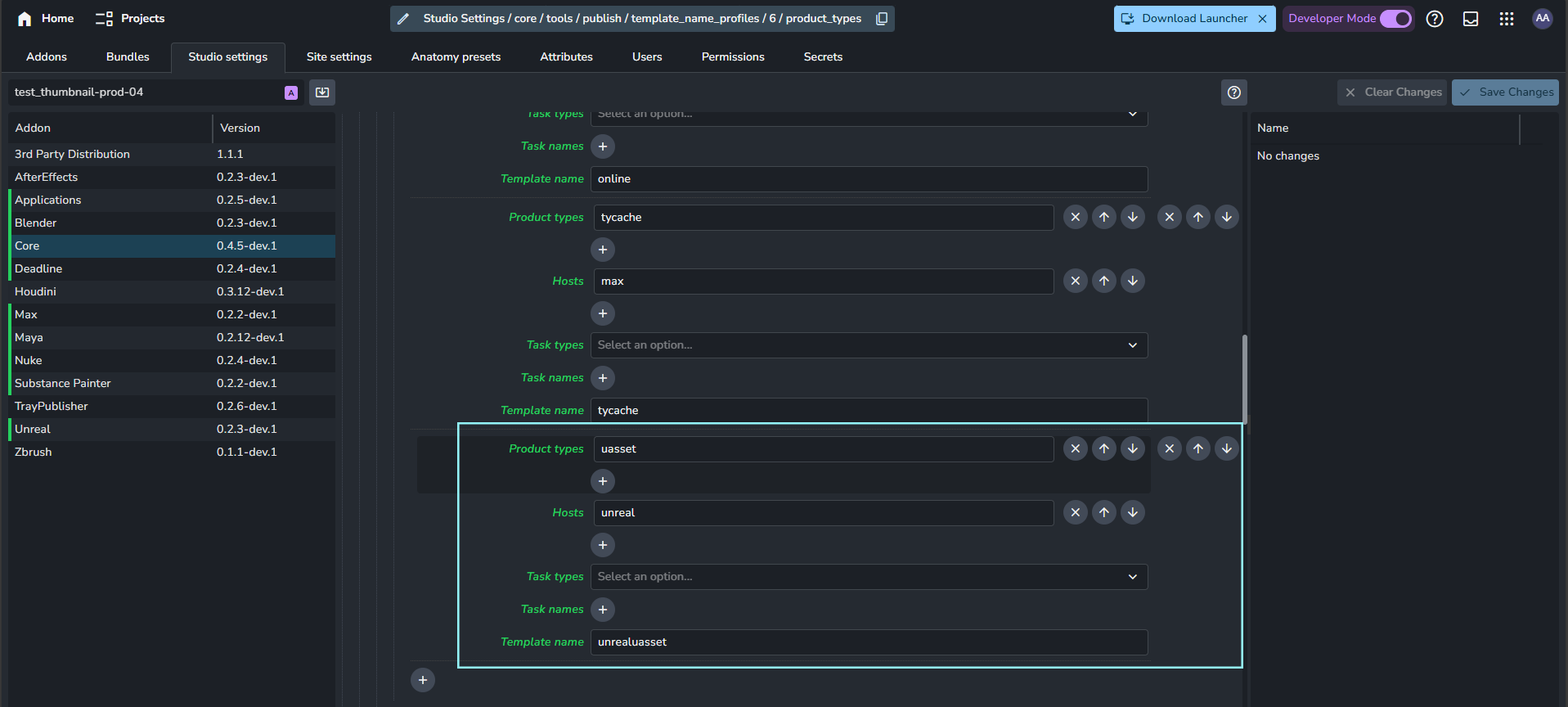Remove the tycache product type entry
This screenshot has height=707, width=1568.
point(1076,217)
